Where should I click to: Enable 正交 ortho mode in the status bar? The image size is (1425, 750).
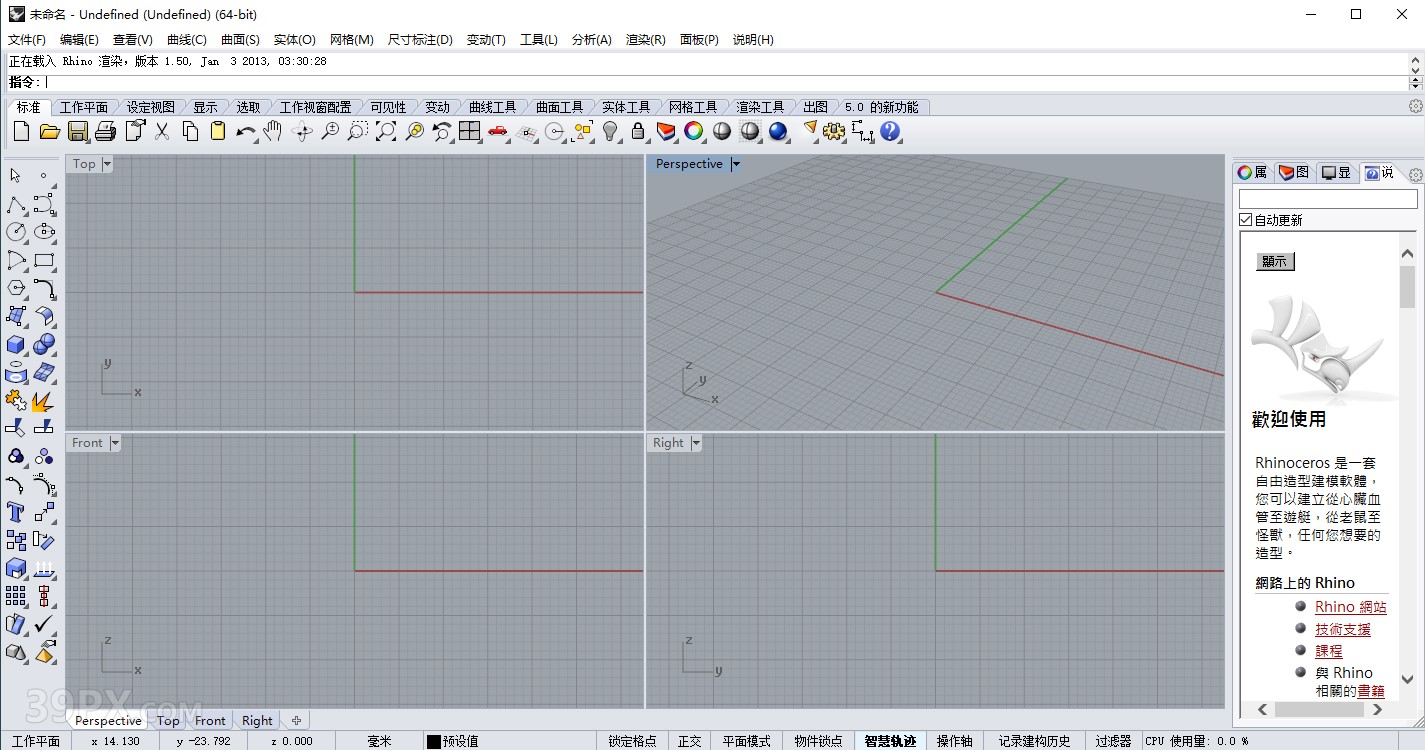tap(689, 741)
